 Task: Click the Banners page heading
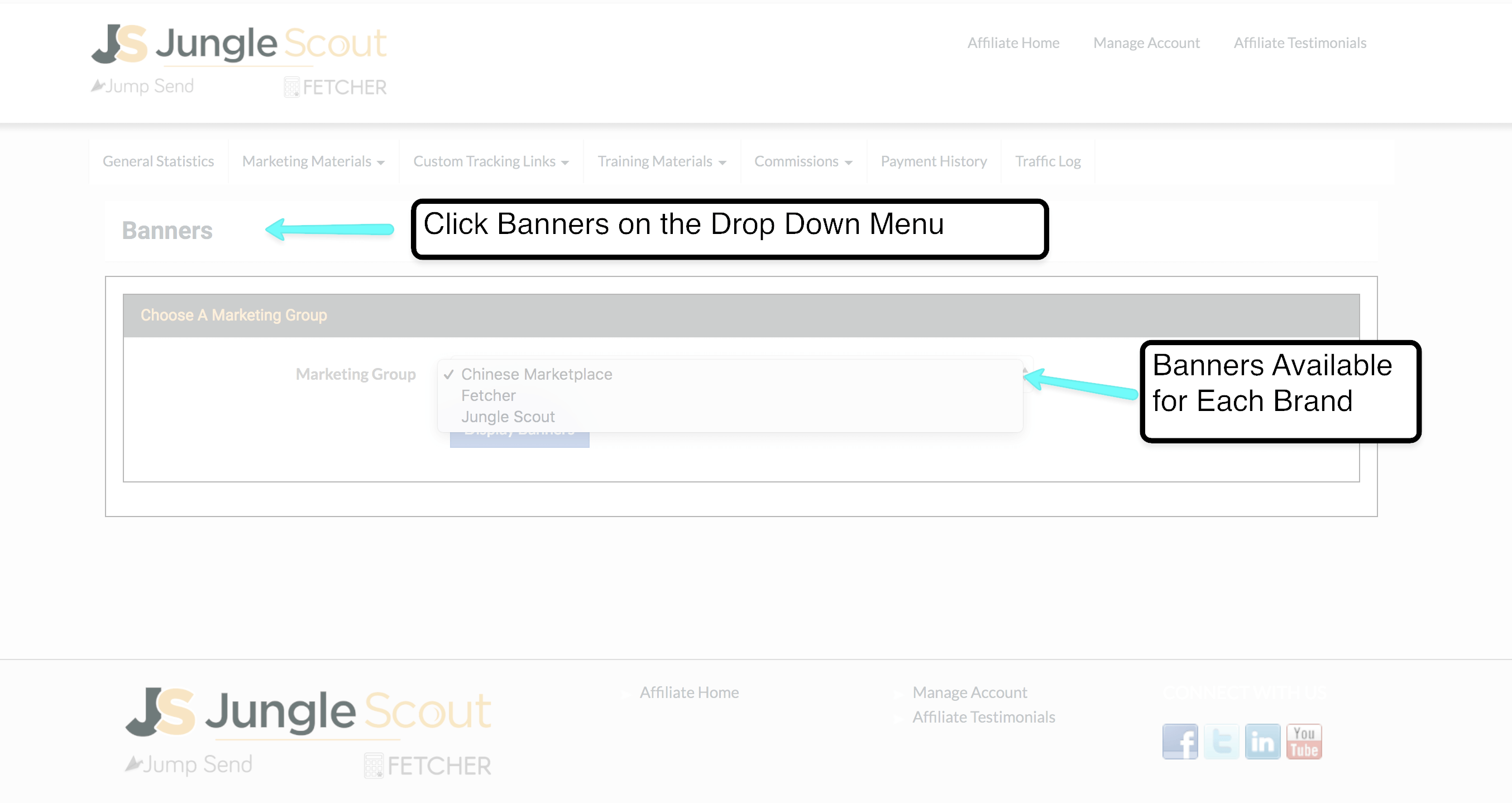click(x=168, y=231)
